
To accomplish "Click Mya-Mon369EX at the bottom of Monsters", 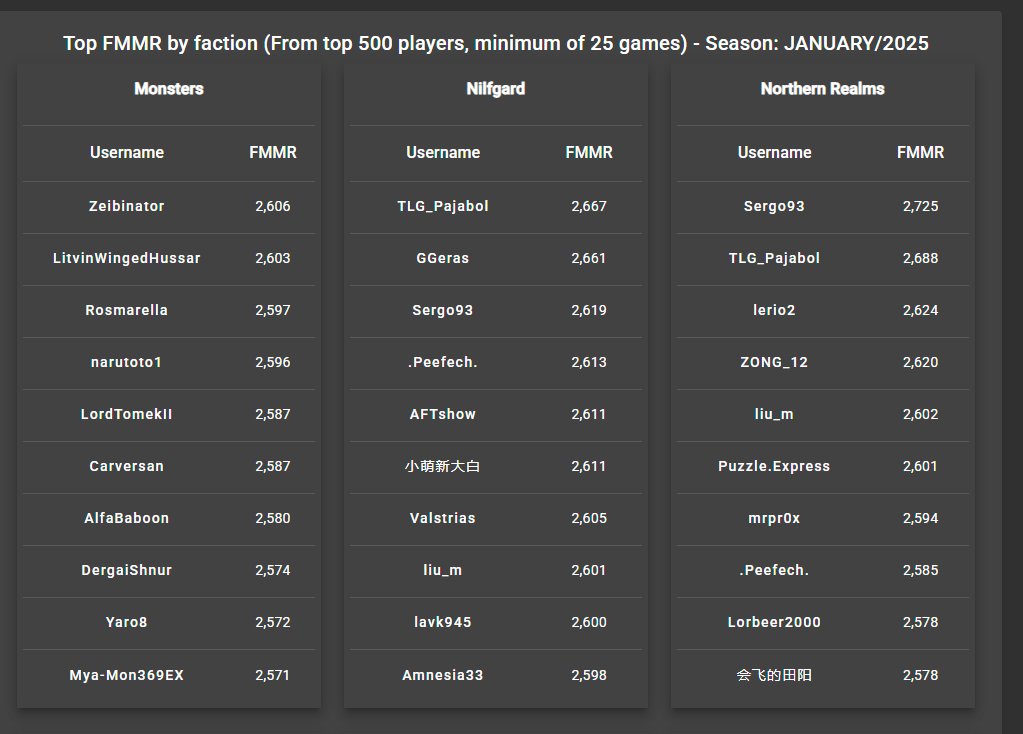I will coord(127,675).
